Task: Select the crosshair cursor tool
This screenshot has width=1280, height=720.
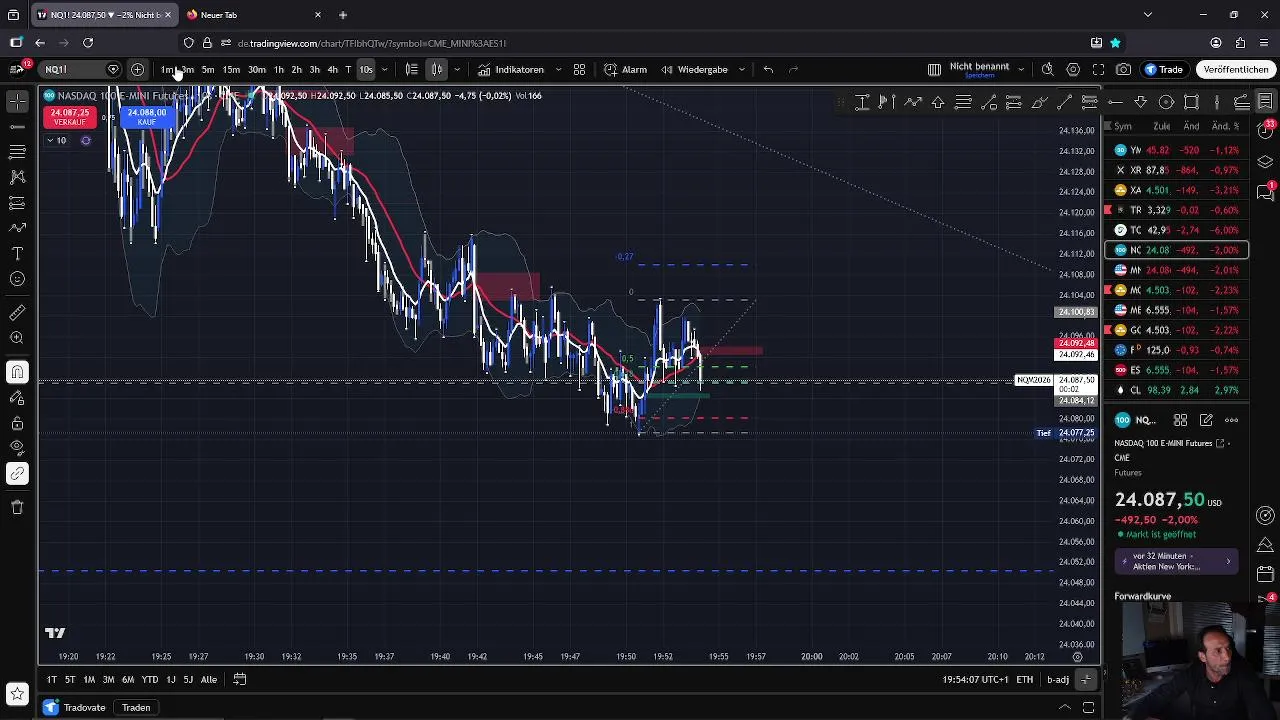Action: tap(17, 102)
